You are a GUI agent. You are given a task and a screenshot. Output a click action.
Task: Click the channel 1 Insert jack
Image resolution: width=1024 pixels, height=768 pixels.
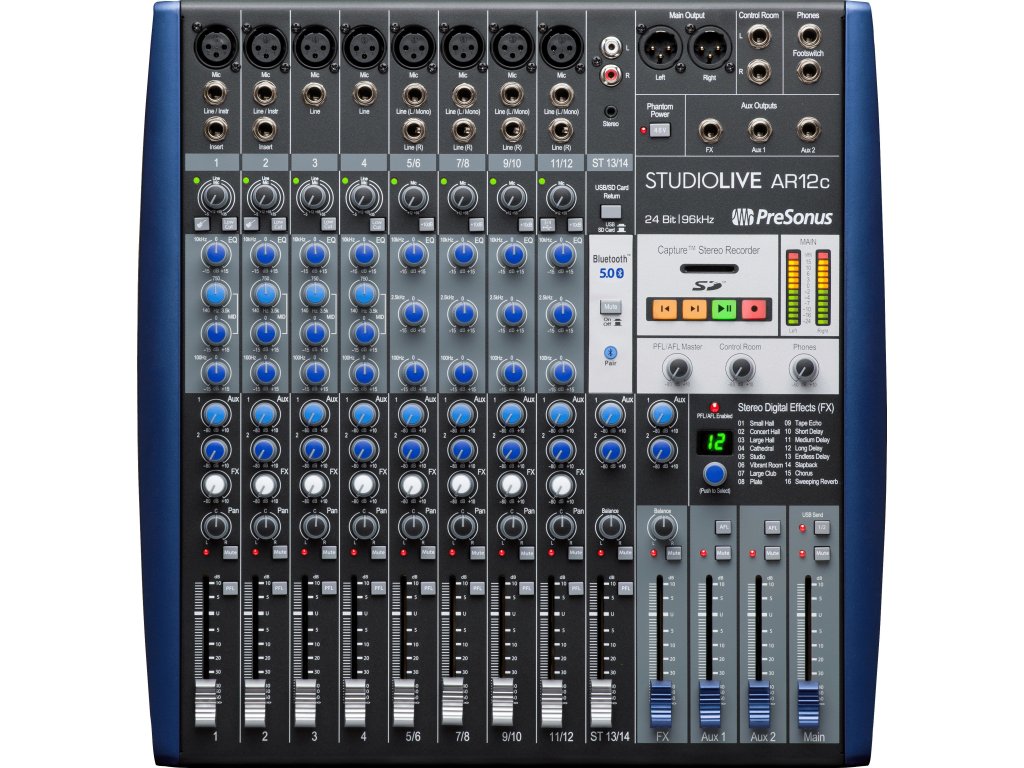[x=216, y=130]
